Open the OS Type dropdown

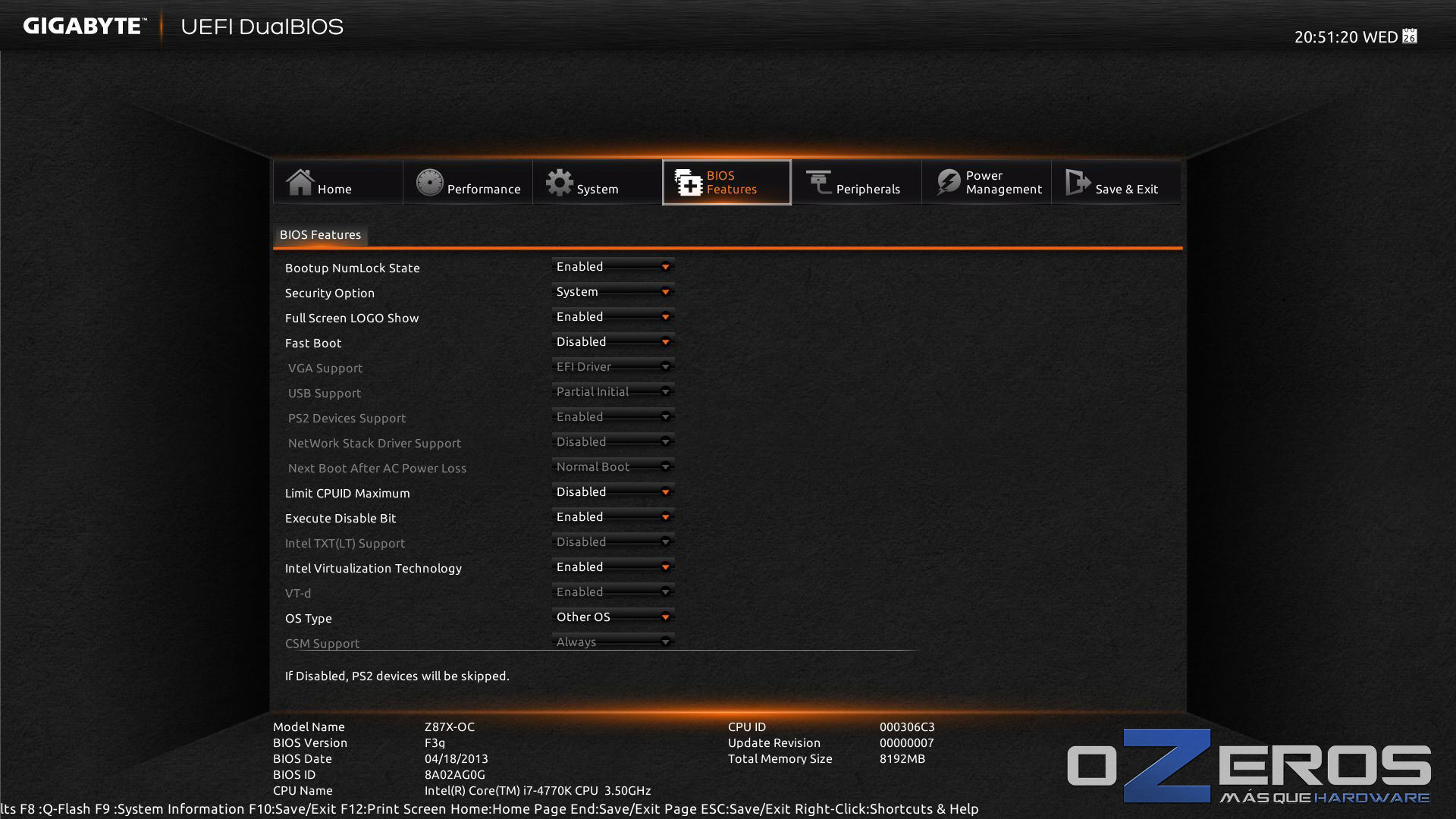[613, 617]
